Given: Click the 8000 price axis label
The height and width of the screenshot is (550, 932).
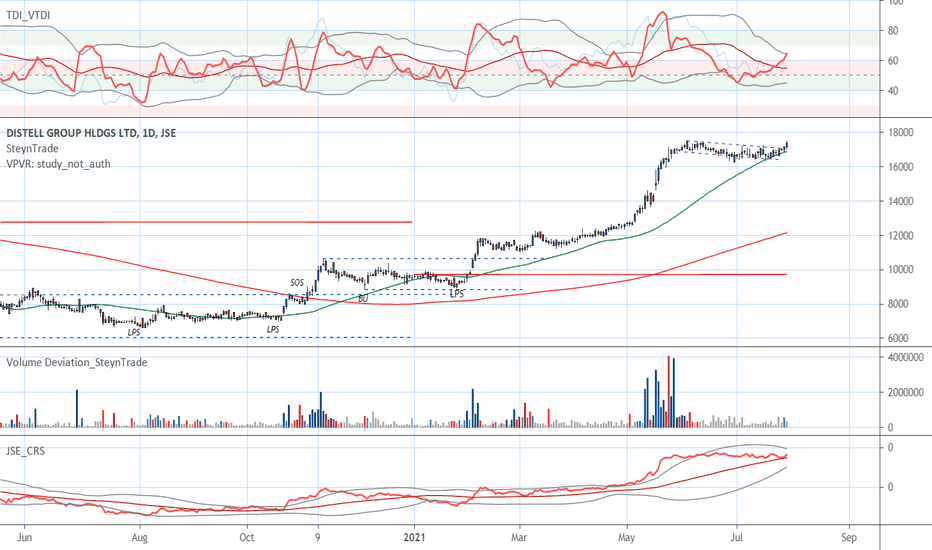Looking at the screenshot, I should (898, 304).
